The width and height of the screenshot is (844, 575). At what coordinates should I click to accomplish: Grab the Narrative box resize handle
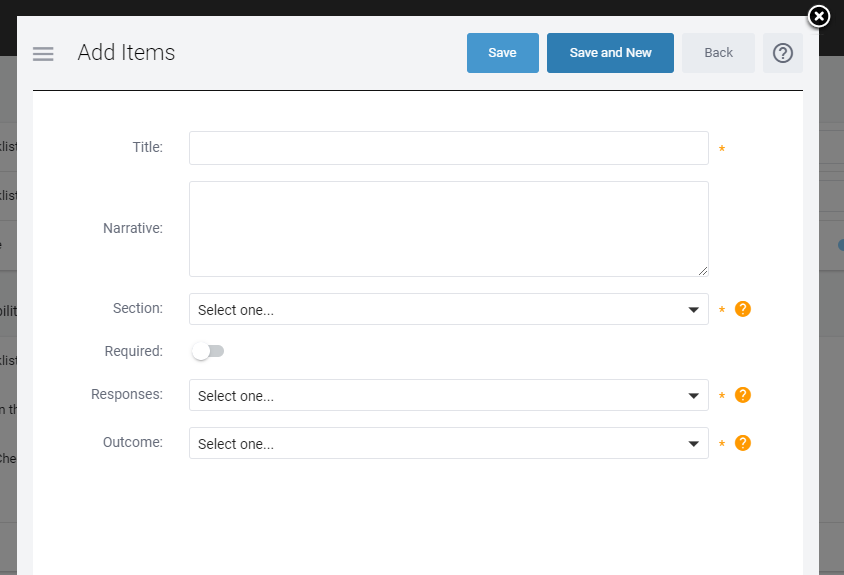[703, 271]
